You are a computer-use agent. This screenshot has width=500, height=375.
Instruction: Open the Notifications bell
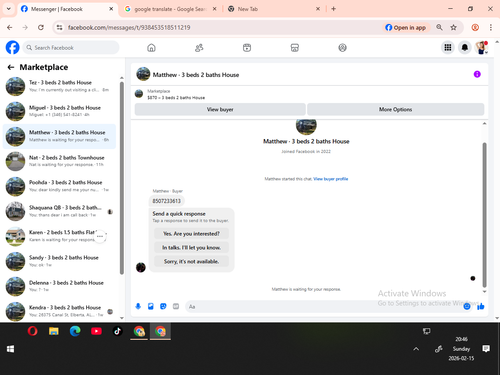click(x=465, y=48)
